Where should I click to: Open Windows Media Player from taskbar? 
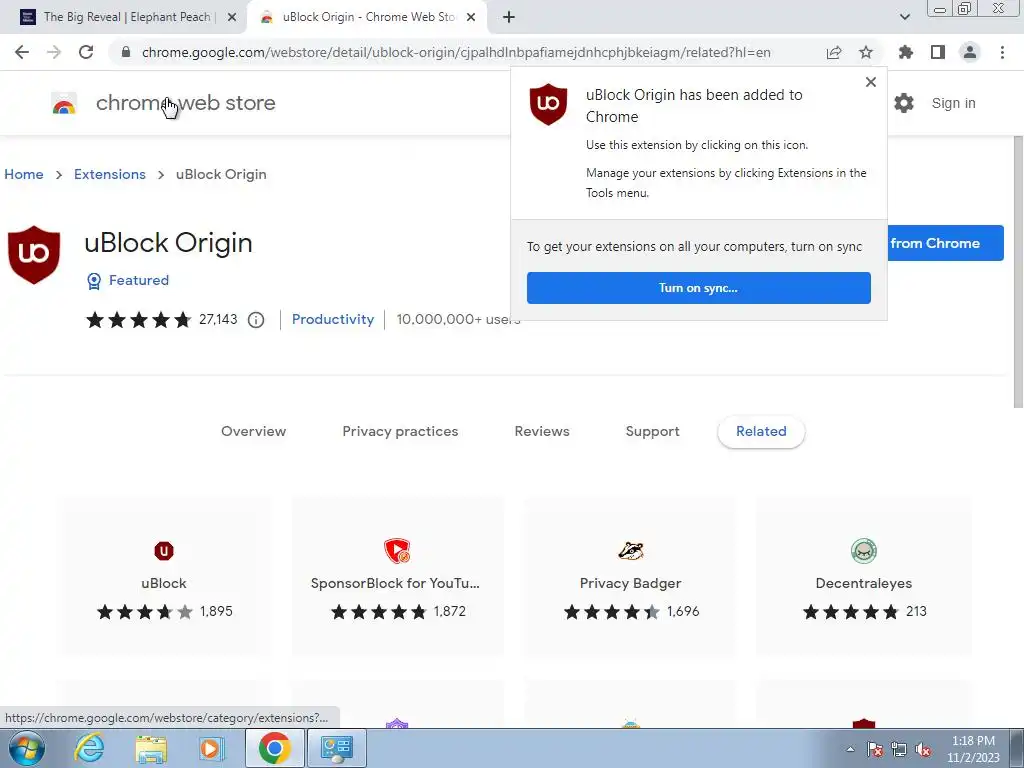coord(212,748)
